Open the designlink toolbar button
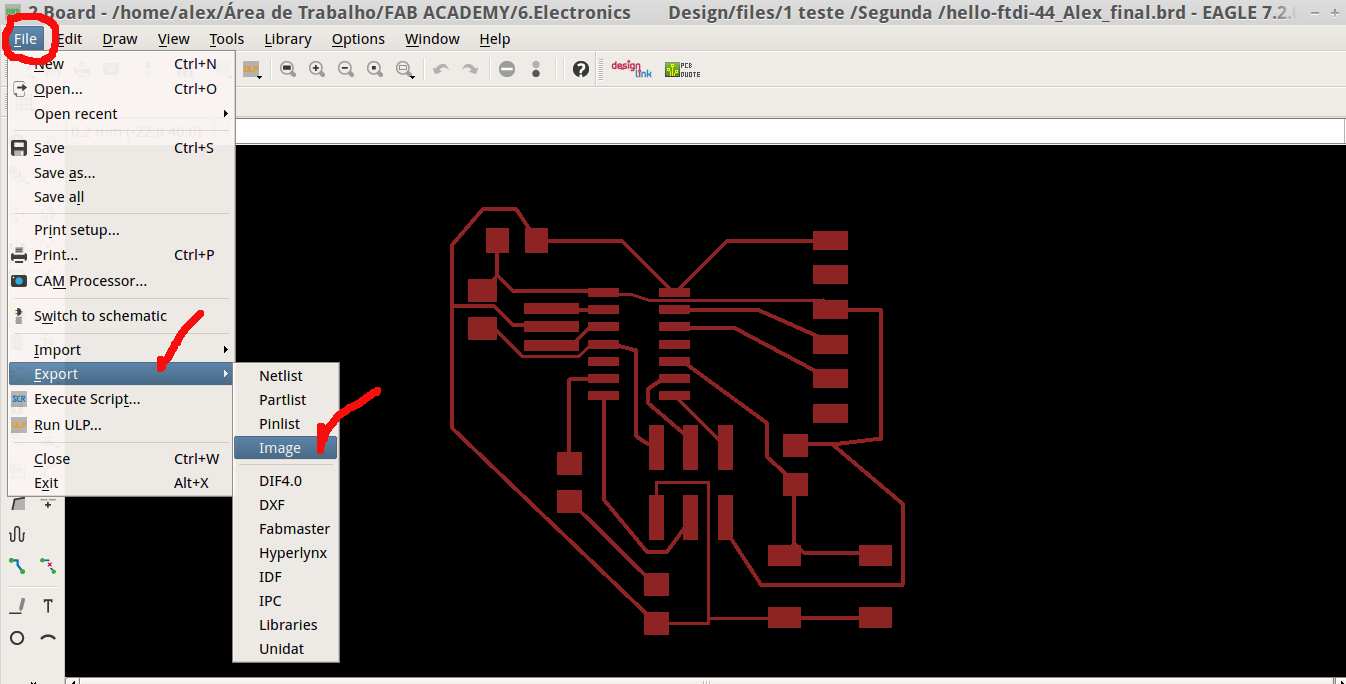The image size is (1346, 684). click(x=631, y=69)
